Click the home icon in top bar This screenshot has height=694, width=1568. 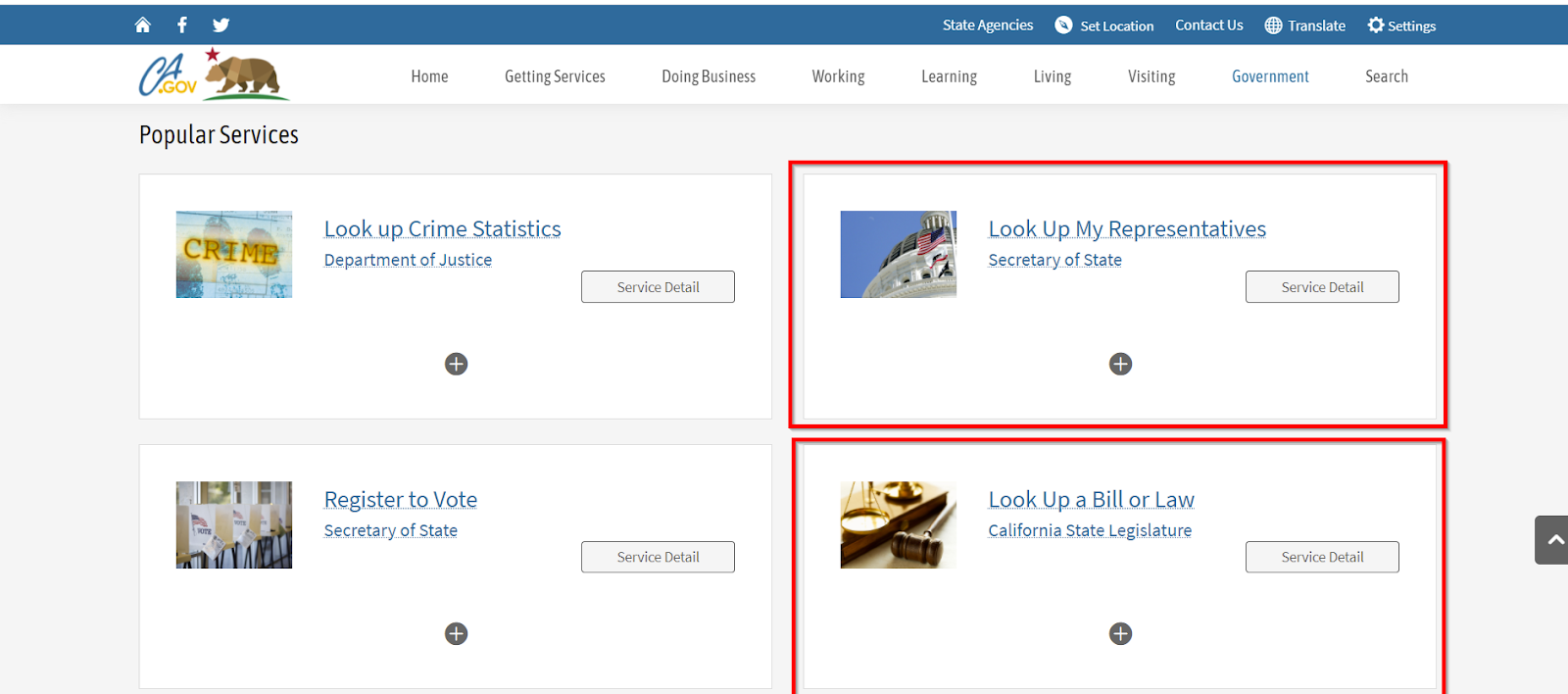coord(143,25)
